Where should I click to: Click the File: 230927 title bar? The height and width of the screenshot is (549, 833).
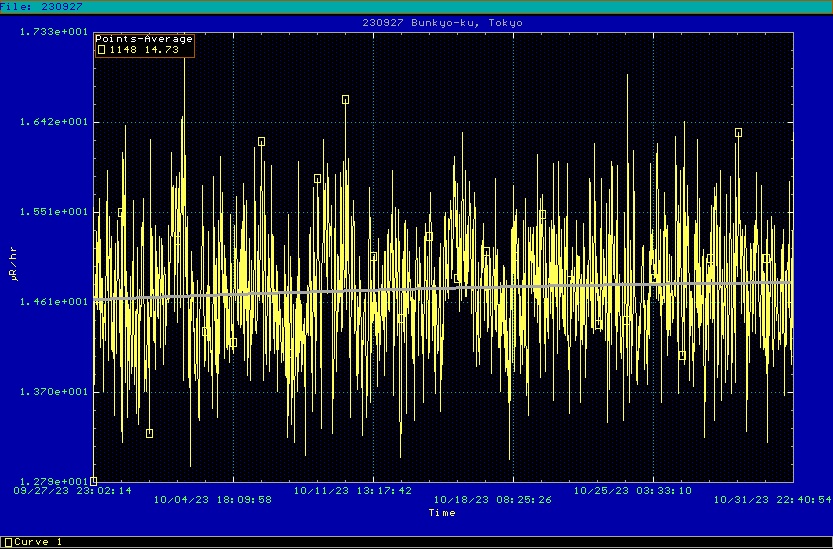[x=42, y=6]
